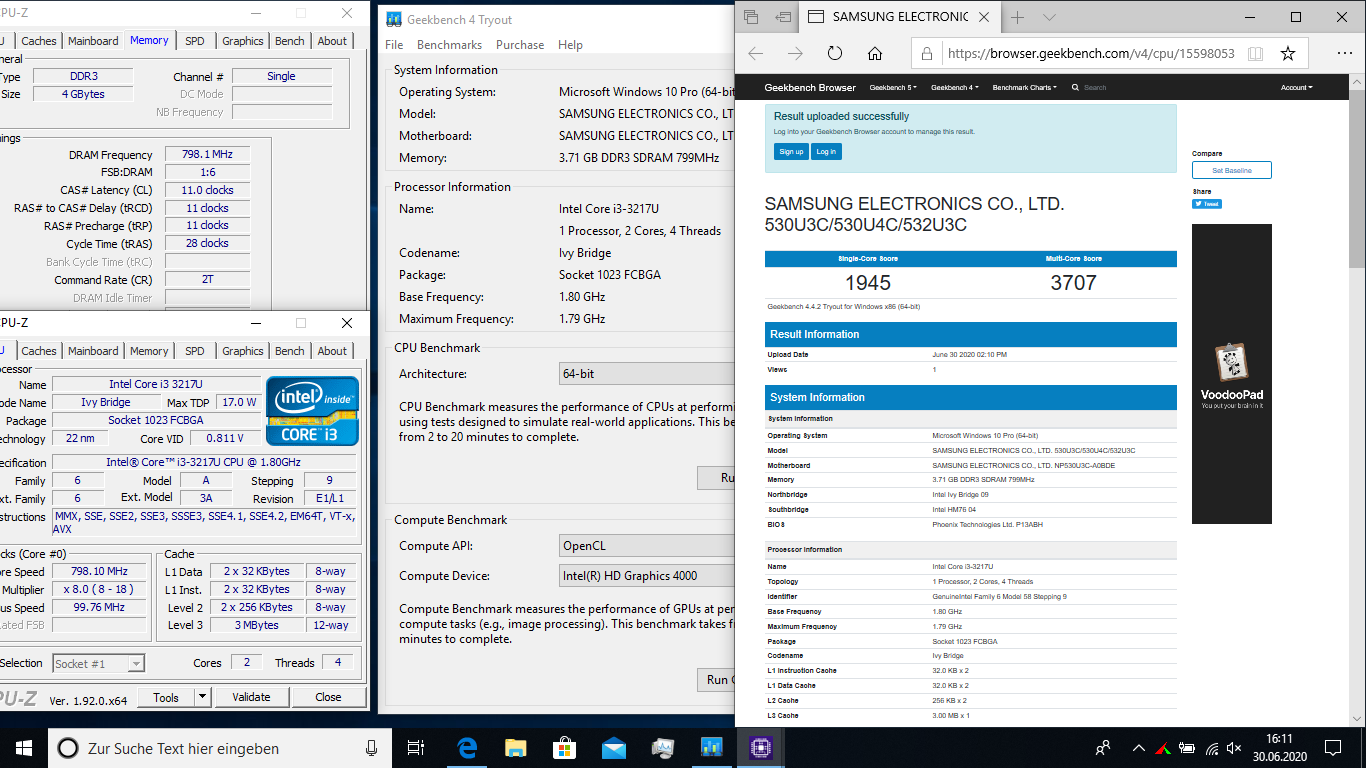Go back in the Edge browser
1366x768 pixels.
point(756,53)
